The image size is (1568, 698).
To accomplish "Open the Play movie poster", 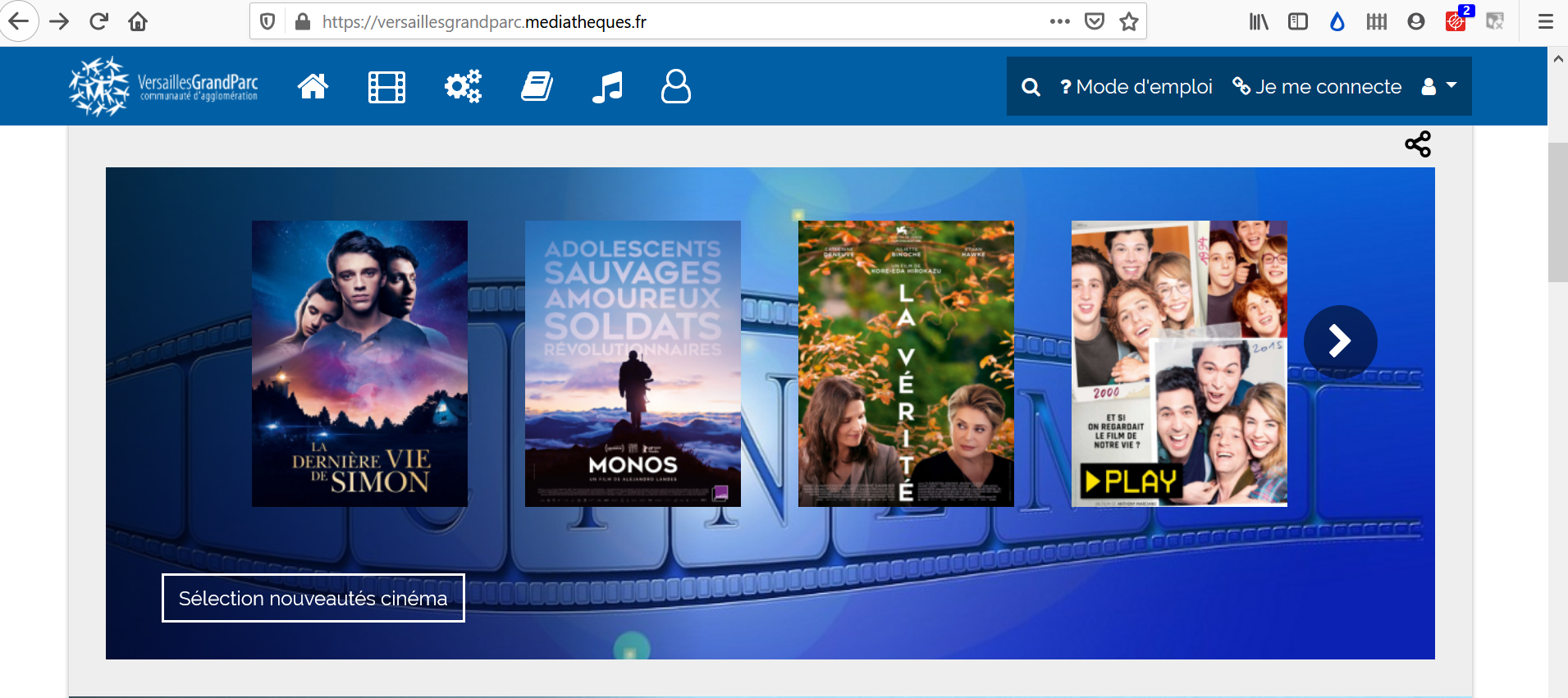I will 1179,363.
